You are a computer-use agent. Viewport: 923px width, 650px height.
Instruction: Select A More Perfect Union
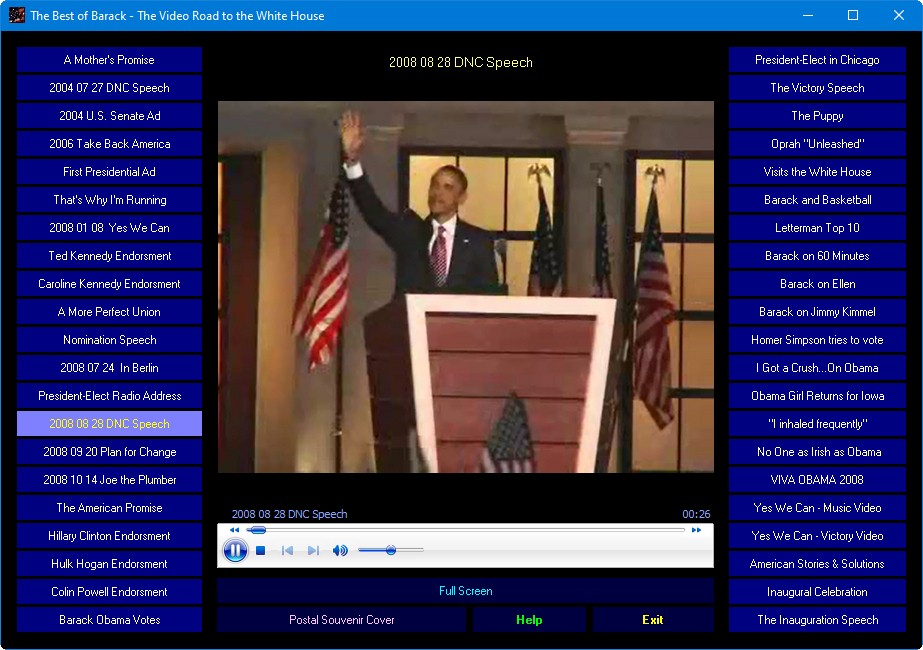pyautogui.click(x=109, y=311)
